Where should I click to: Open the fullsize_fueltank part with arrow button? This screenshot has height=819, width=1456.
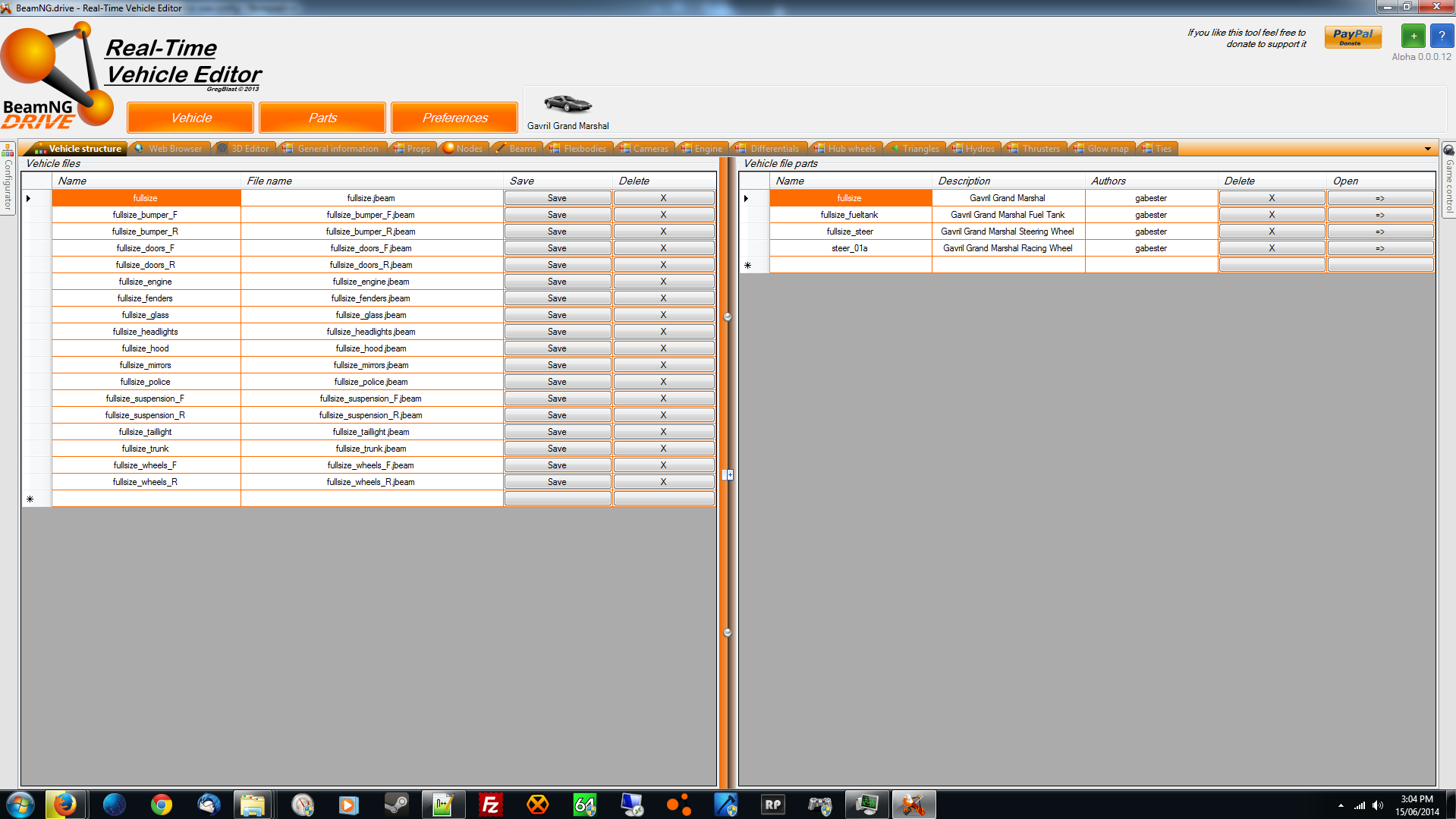[x=1380, y=215]
